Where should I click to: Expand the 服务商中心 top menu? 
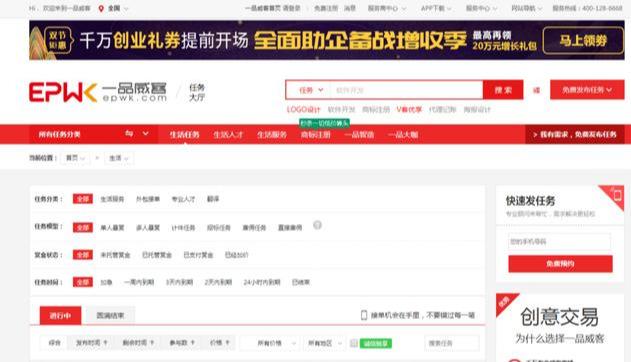387,8
